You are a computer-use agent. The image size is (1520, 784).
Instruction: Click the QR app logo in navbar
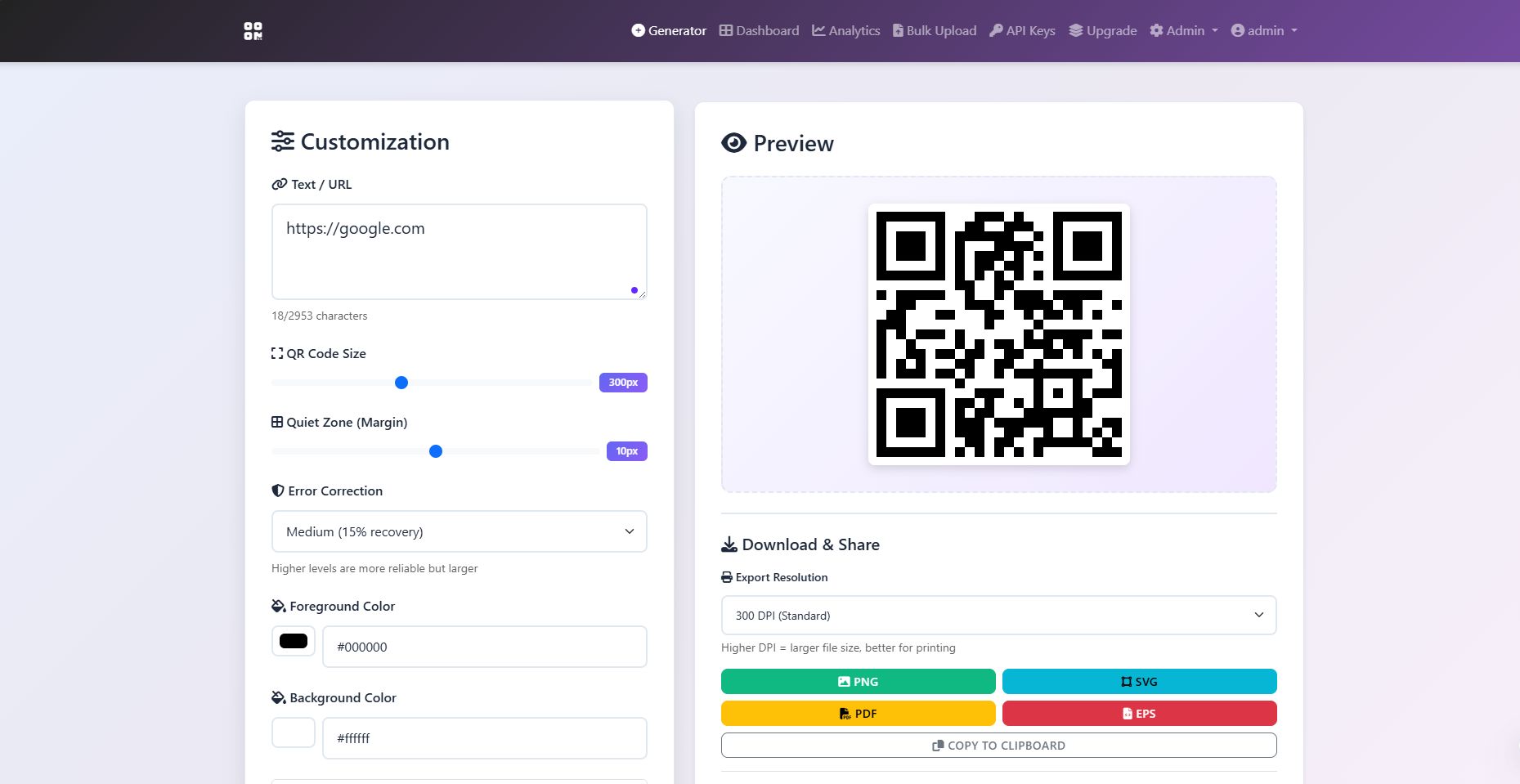click(x=253, y=31)
